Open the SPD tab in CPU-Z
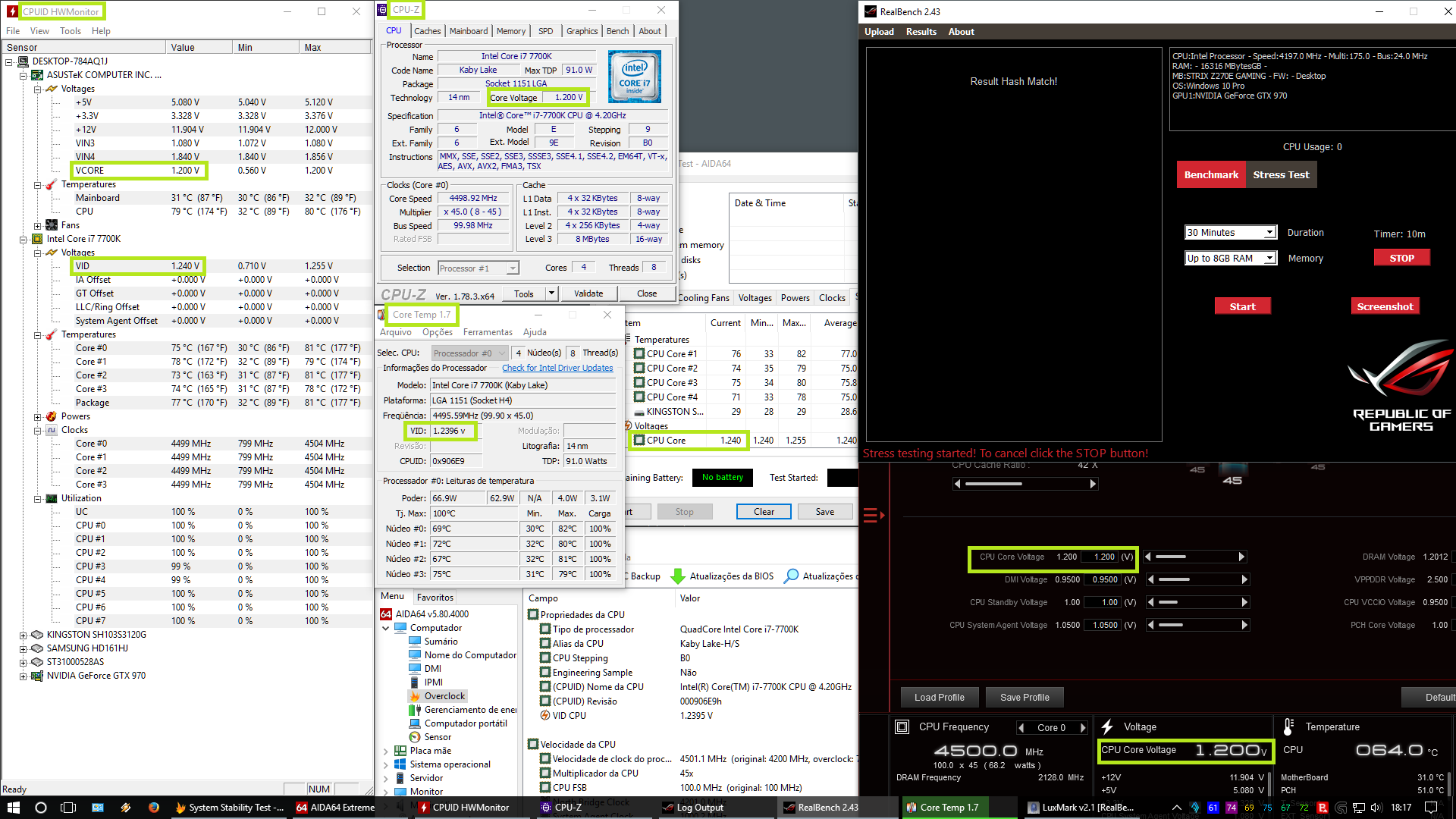 coord(545,31)
